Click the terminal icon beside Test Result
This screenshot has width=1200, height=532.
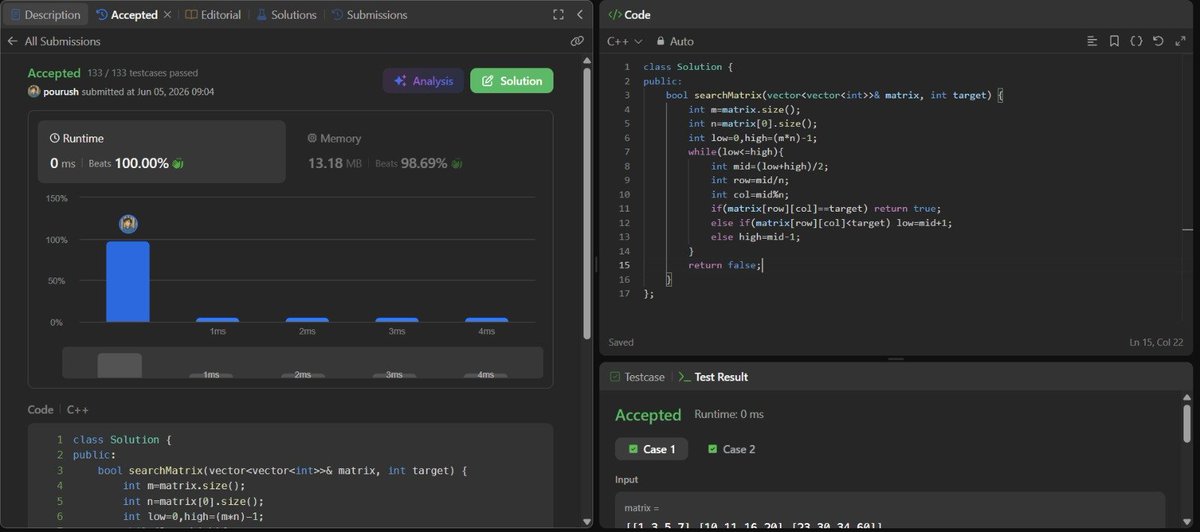pyautogui.click(x=685, y=377)
